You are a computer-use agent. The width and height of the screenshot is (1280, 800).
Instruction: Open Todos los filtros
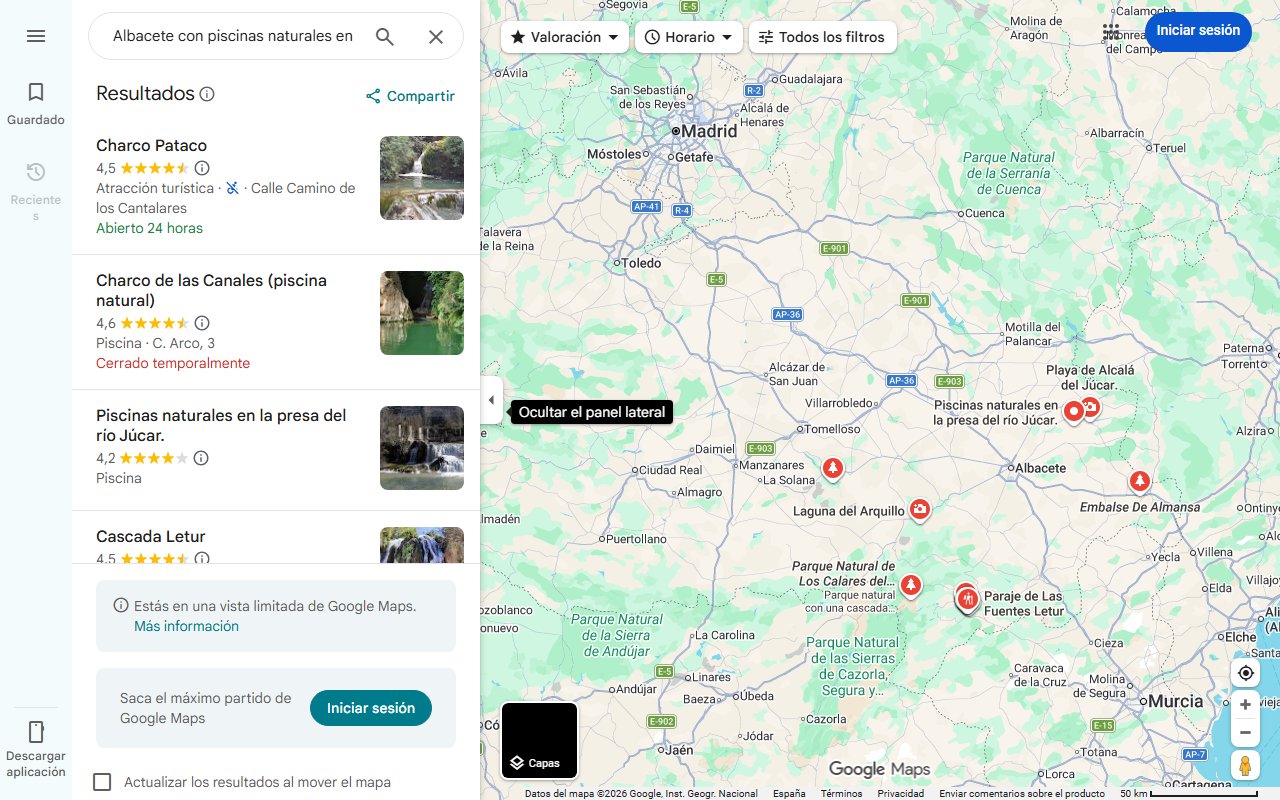822,36
